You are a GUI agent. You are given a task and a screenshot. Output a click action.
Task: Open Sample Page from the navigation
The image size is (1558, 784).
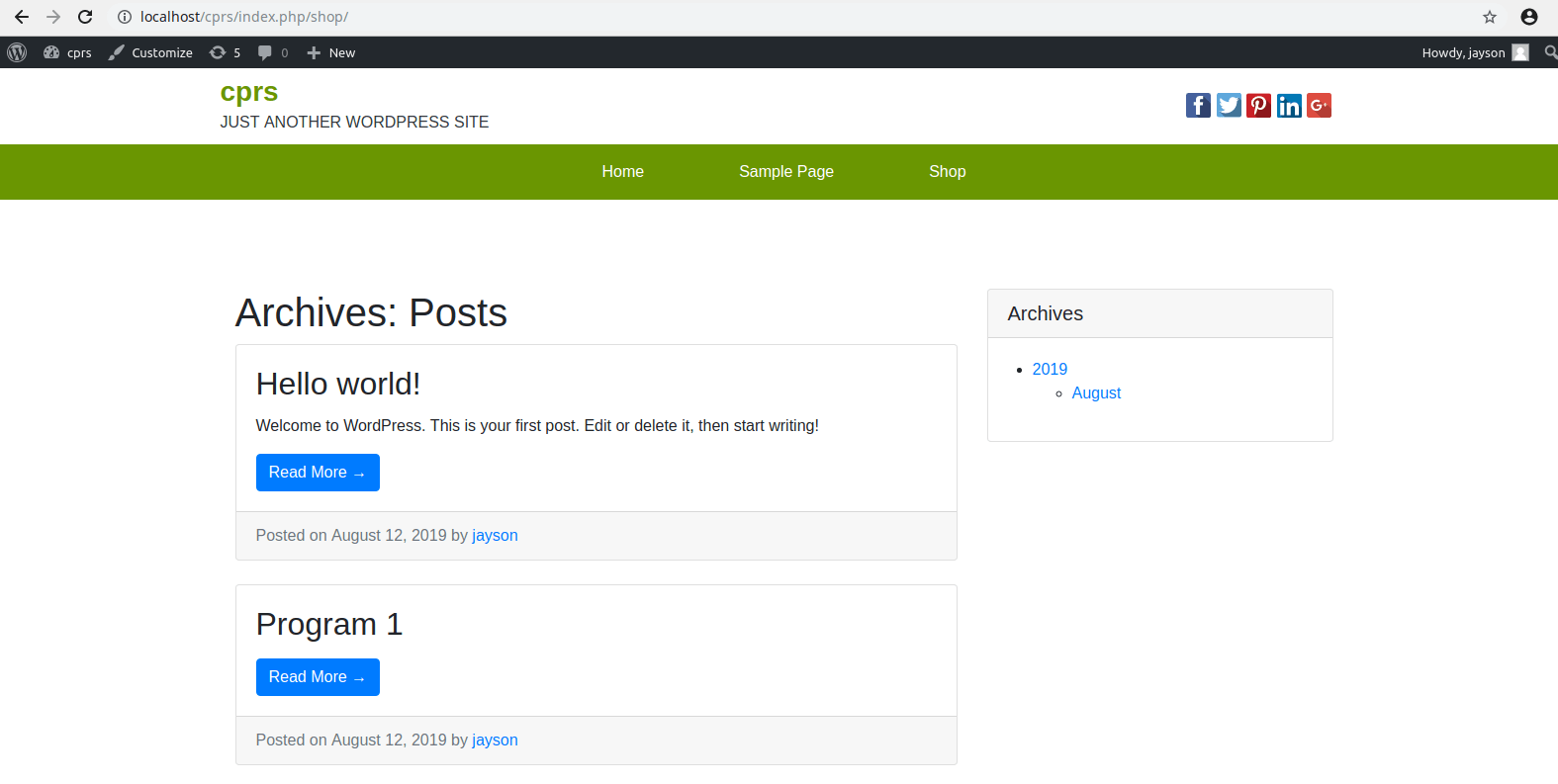coord(785,172)
